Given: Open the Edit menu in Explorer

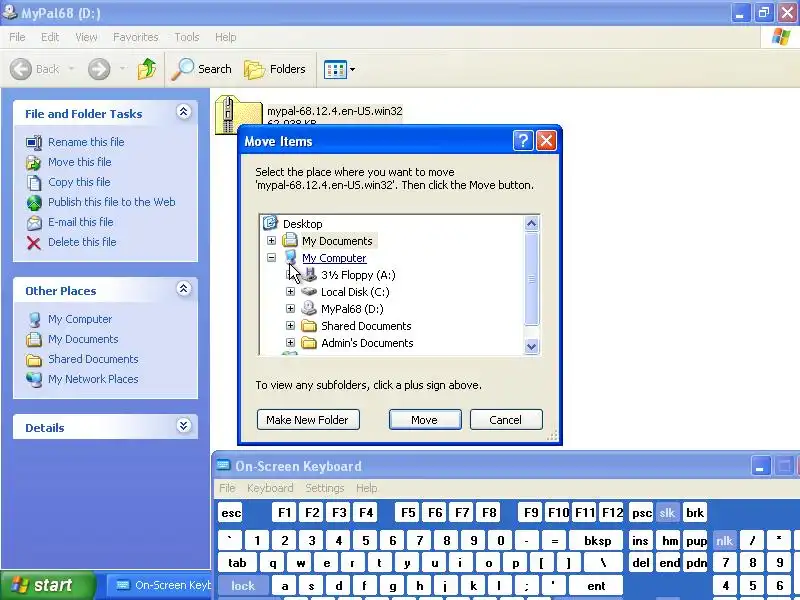Looking at the screenshot, I should click(50, 37).
